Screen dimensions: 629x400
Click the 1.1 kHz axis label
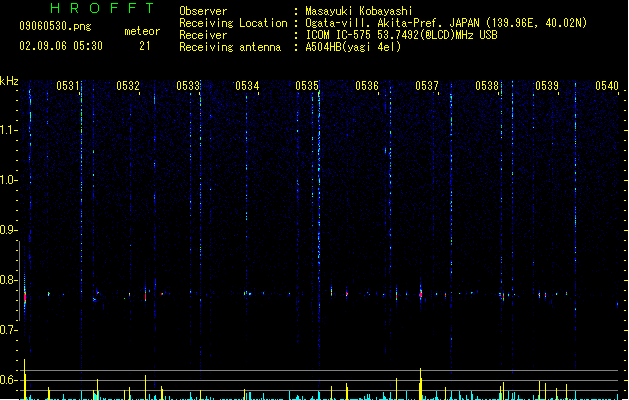coord(9,130)
